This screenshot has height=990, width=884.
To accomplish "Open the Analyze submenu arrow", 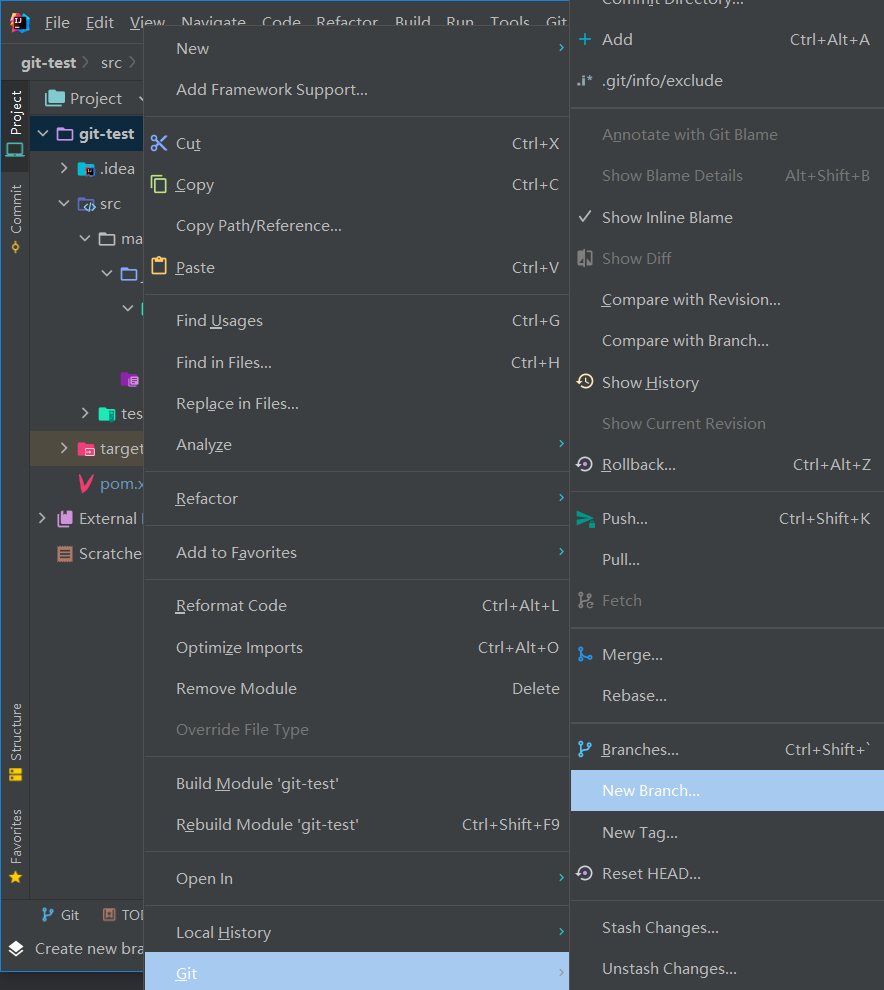I will 561,444.
